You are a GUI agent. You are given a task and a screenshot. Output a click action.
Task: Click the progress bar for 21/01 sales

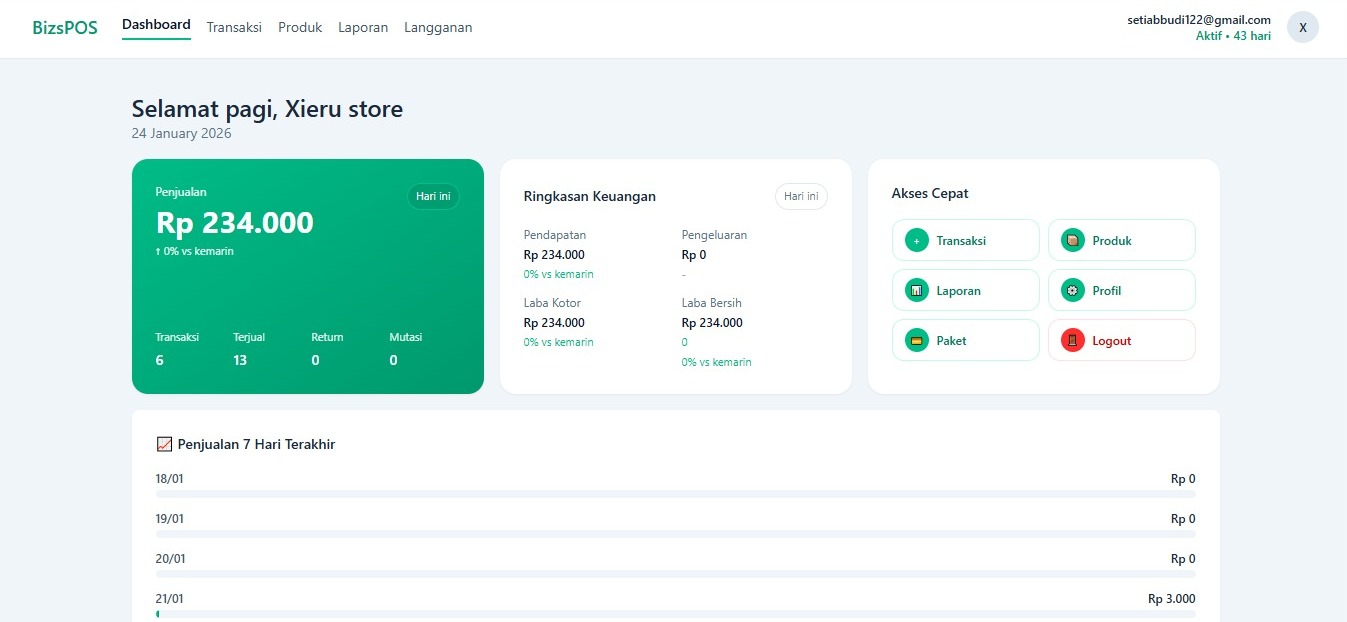click(x=675, y=614)
